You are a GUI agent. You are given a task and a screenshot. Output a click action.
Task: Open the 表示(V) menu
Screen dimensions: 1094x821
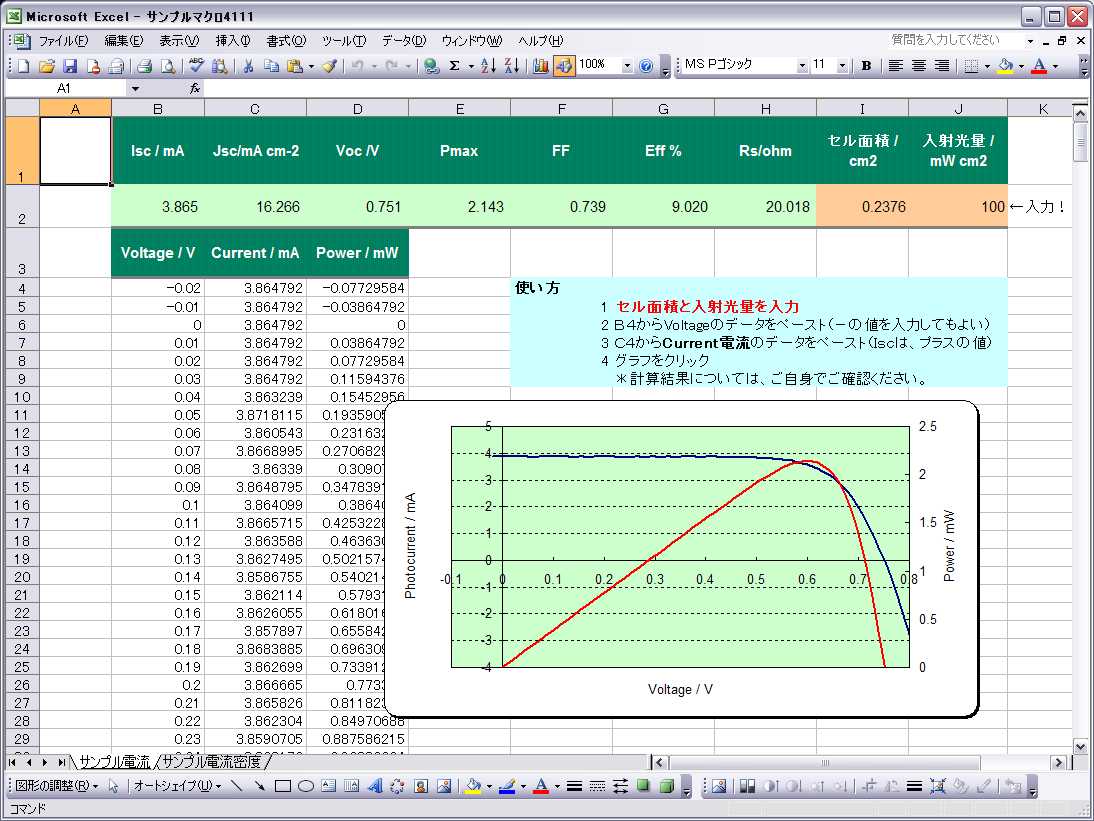click(179, 41)
